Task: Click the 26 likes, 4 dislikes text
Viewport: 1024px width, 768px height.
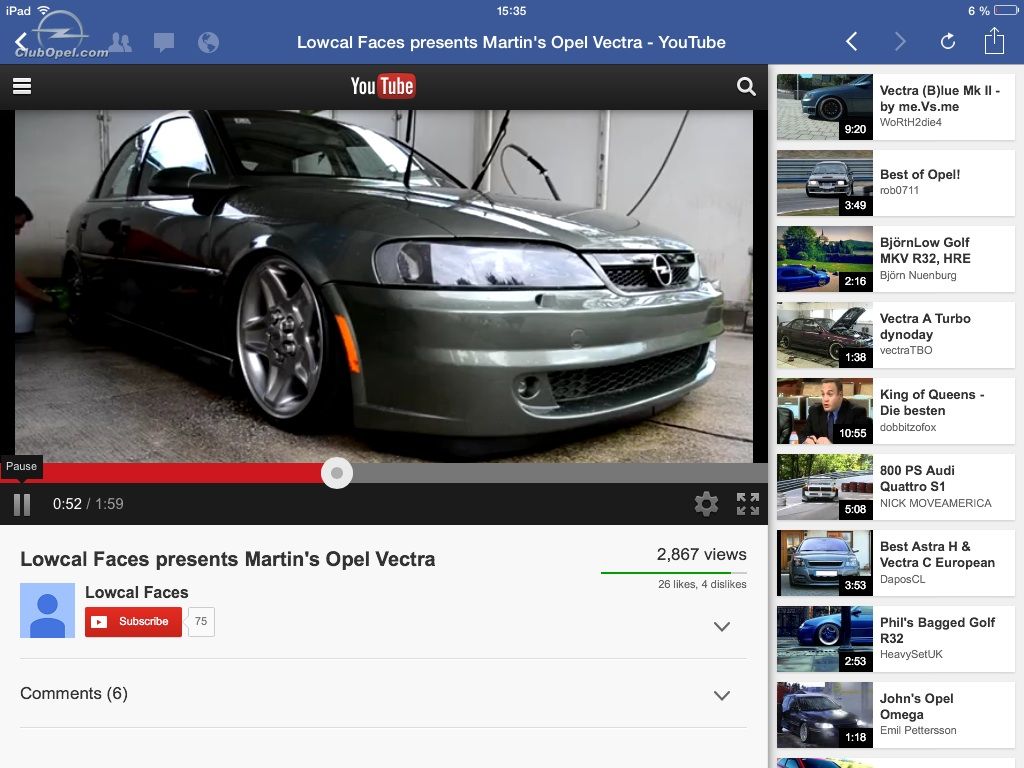Action: (702, 584)
